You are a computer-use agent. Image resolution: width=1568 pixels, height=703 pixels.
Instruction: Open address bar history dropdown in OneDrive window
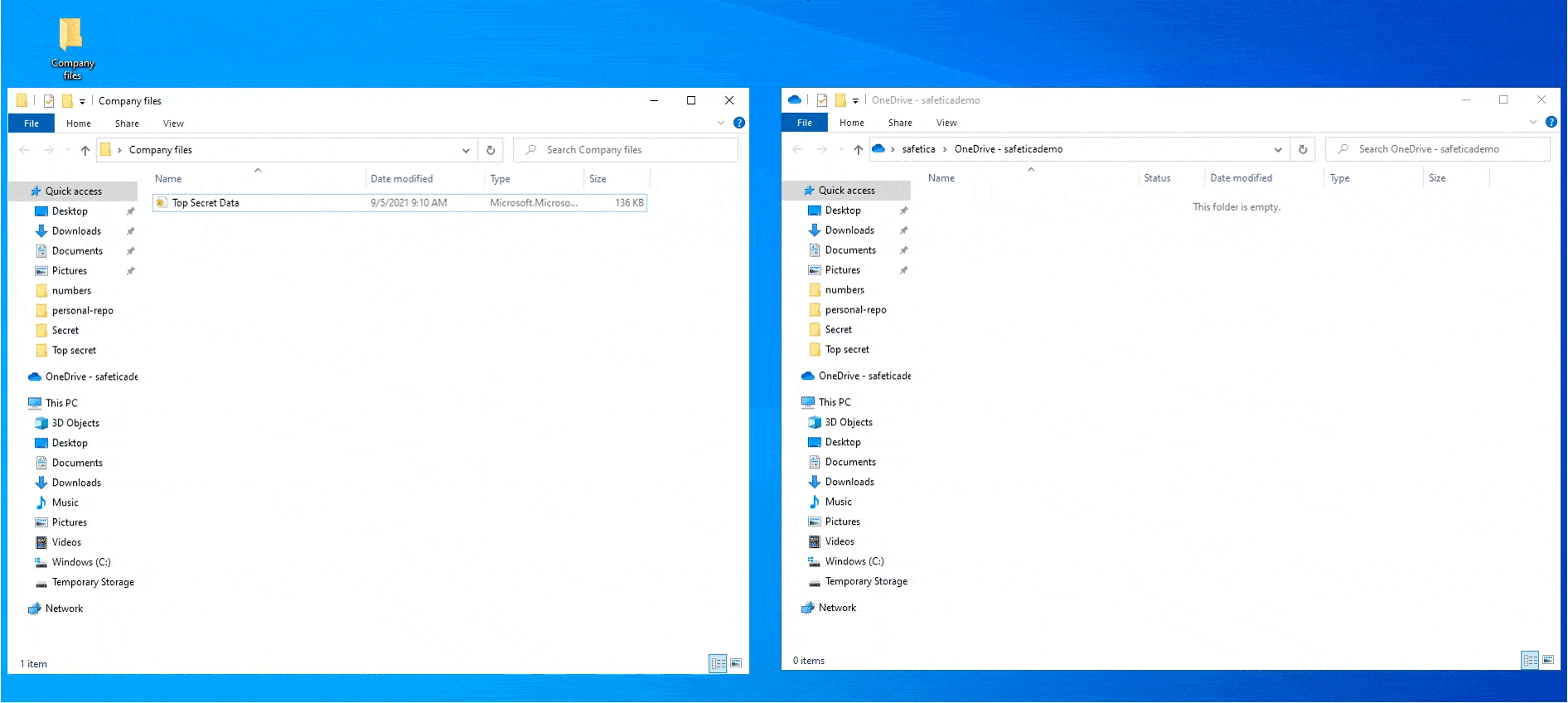coord(1277,149)
